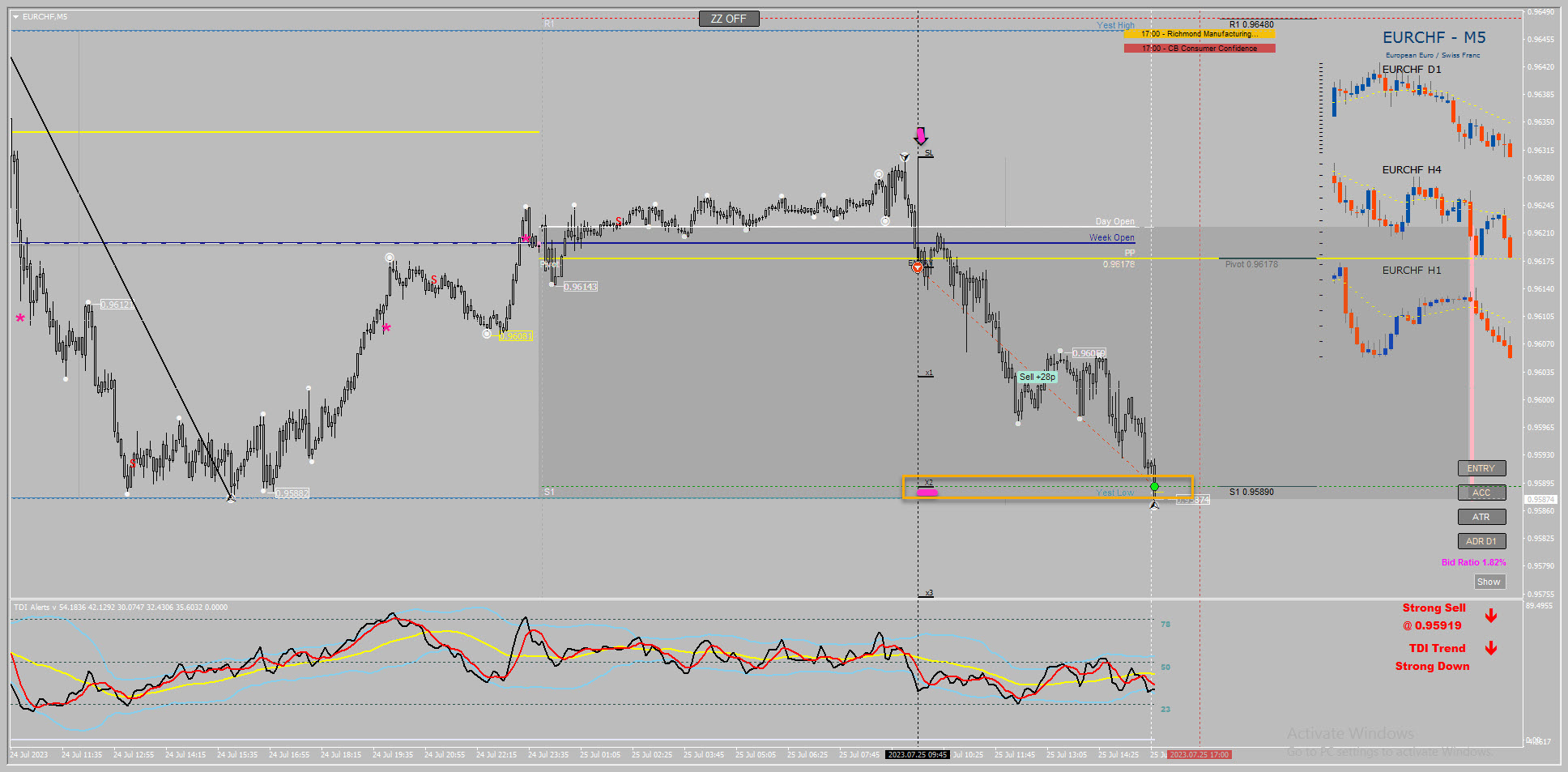Click the pink star left of the 0.96081 label

pyautogui.click(x=387, y=328)
